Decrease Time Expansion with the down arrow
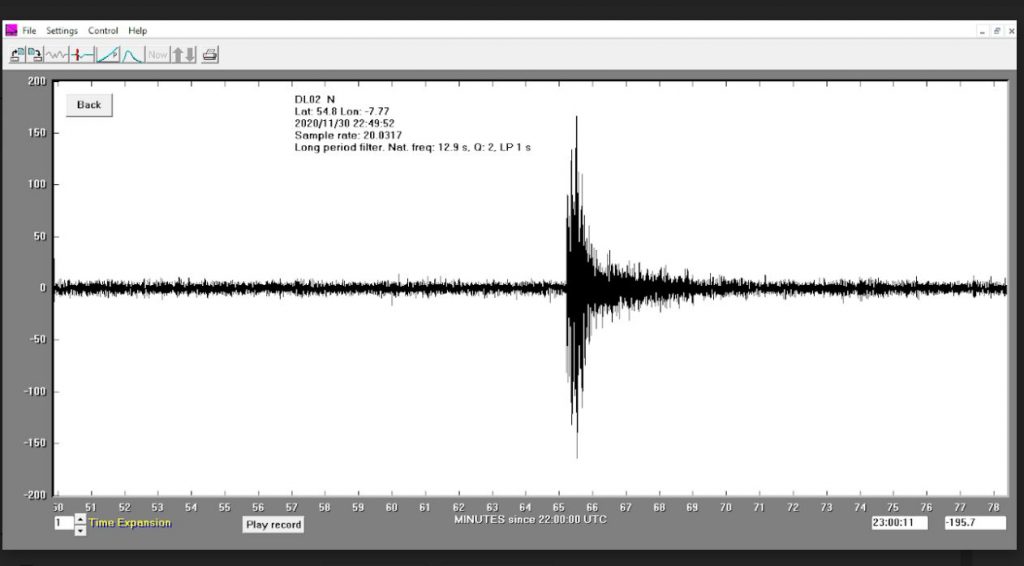 81,530
